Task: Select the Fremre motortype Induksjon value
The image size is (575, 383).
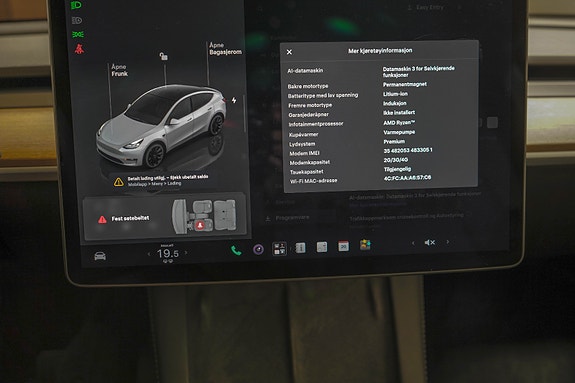Action: [x=395, y=103]
